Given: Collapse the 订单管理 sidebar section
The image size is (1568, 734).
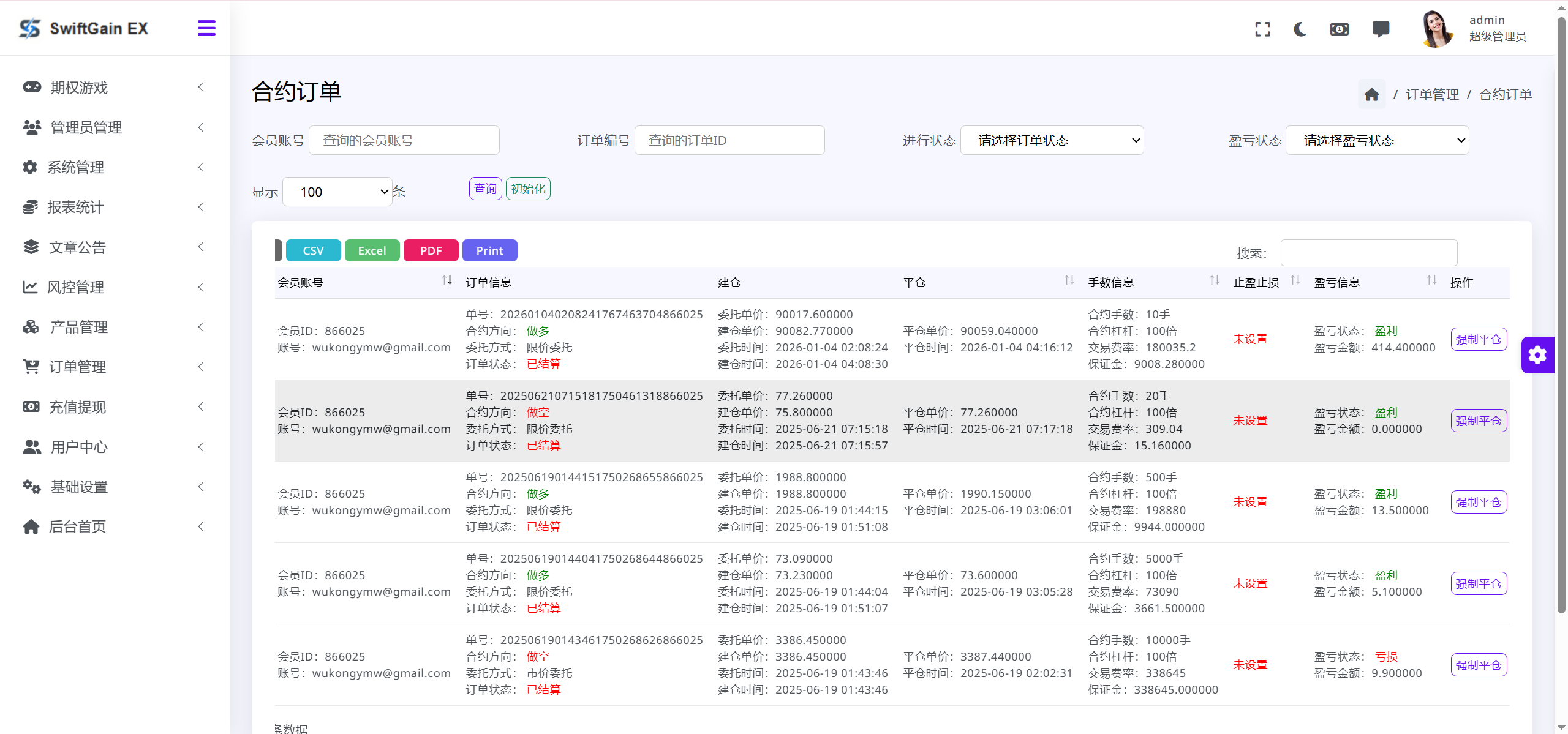Looking at the screenshot, I should pos(201,367).
